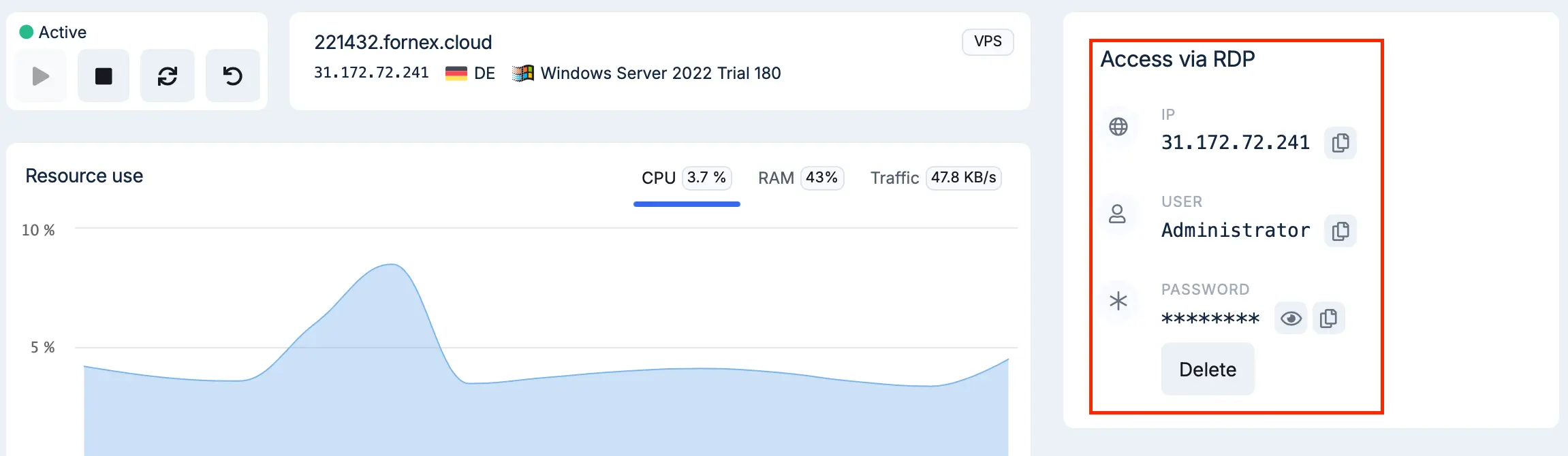This screenshot has height=456, width=1568.
Task: Show the hidden password with eye icon
Action: tap(1291, 318)
